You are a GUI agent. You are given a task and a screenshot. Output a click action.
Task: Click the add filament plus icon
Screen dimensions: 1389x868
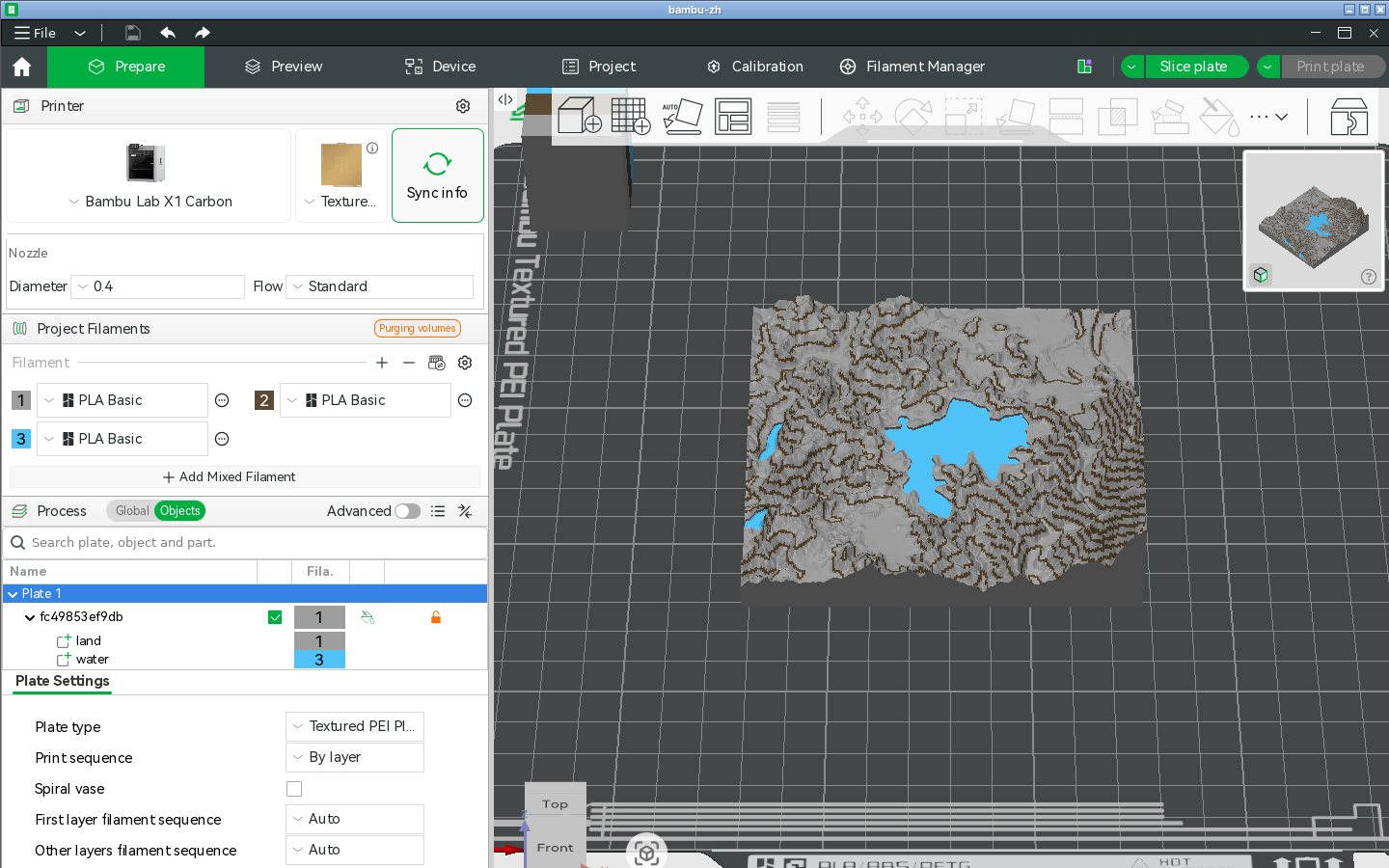click(x=382, y=363)
